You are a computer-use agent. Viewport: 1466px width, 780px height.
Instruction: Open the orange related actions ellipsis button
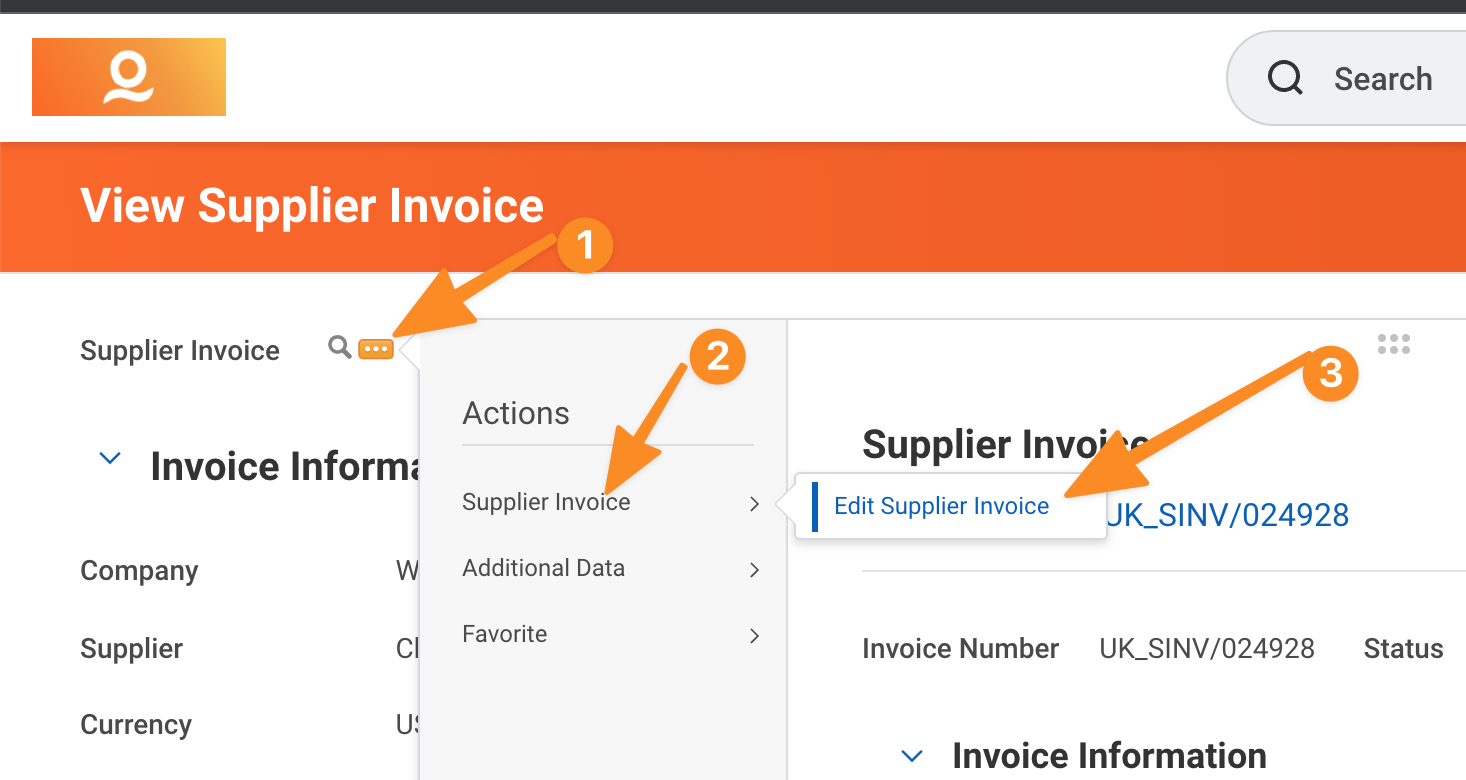click(x=376, y=349)
